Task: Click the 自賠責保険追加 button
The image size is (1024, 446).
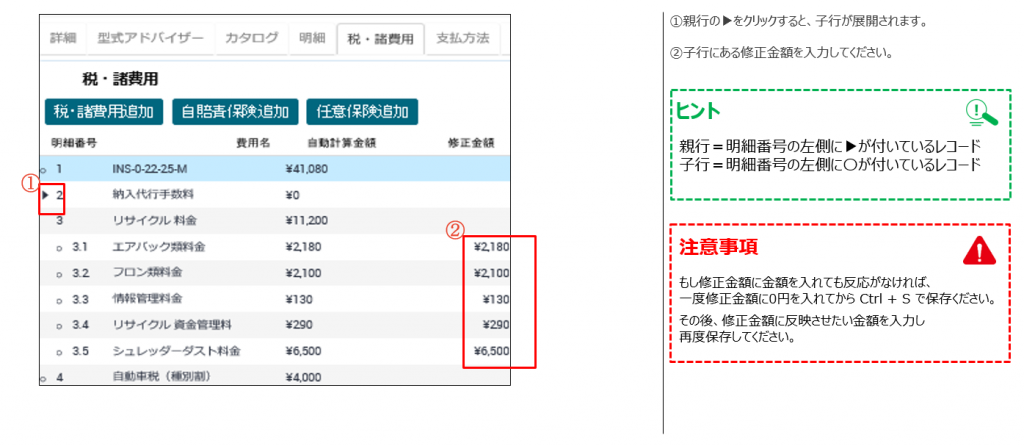Action: point(235,111)
